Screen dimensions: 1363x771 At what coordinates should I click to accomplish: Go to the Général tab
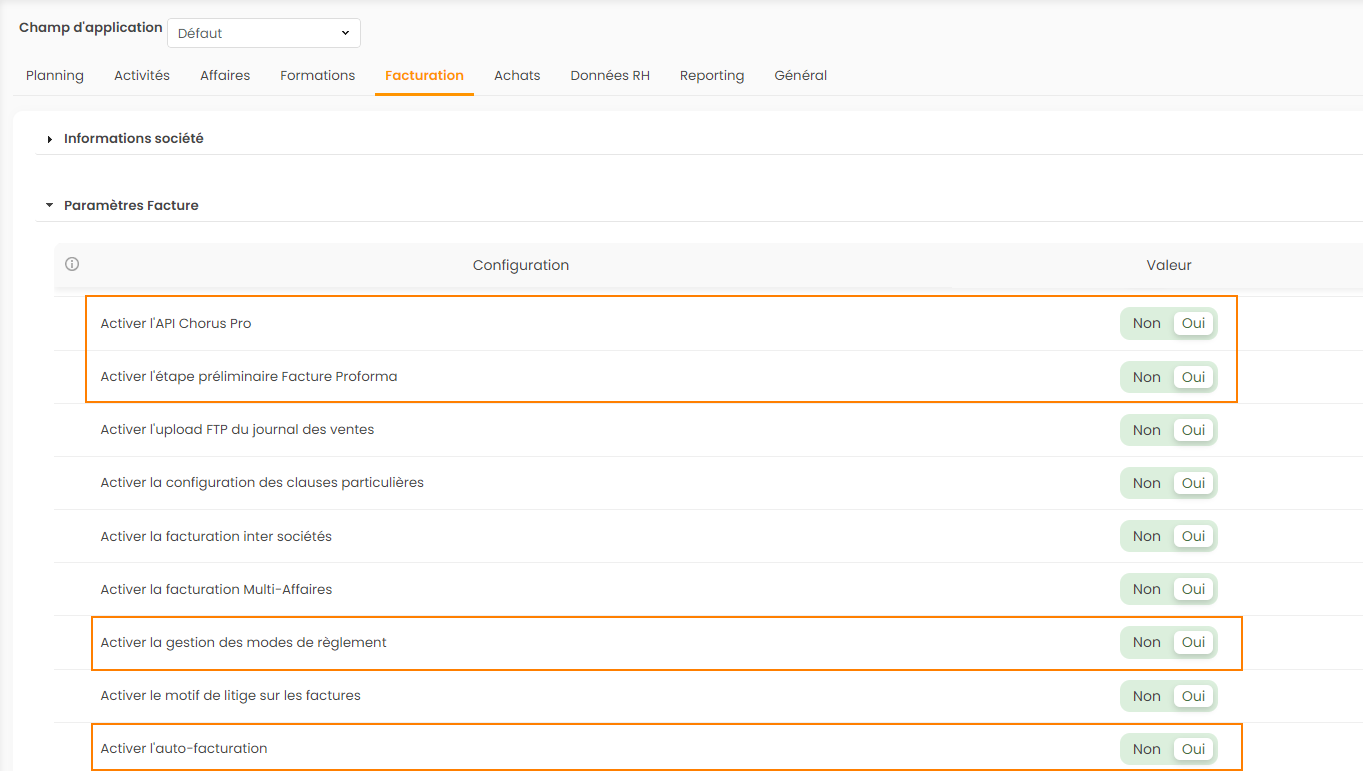coord(800,75)
